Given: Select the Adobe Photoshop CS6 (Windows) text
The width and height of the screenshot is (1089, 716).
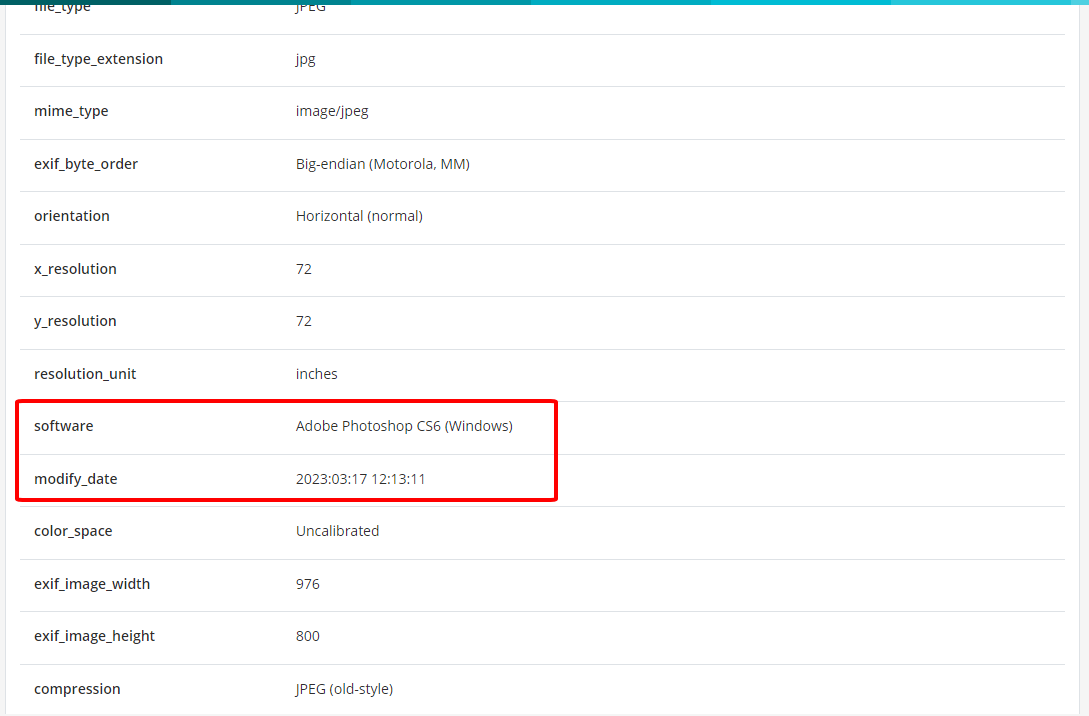Looking at the screenshot, I should [x=404, y=426].
